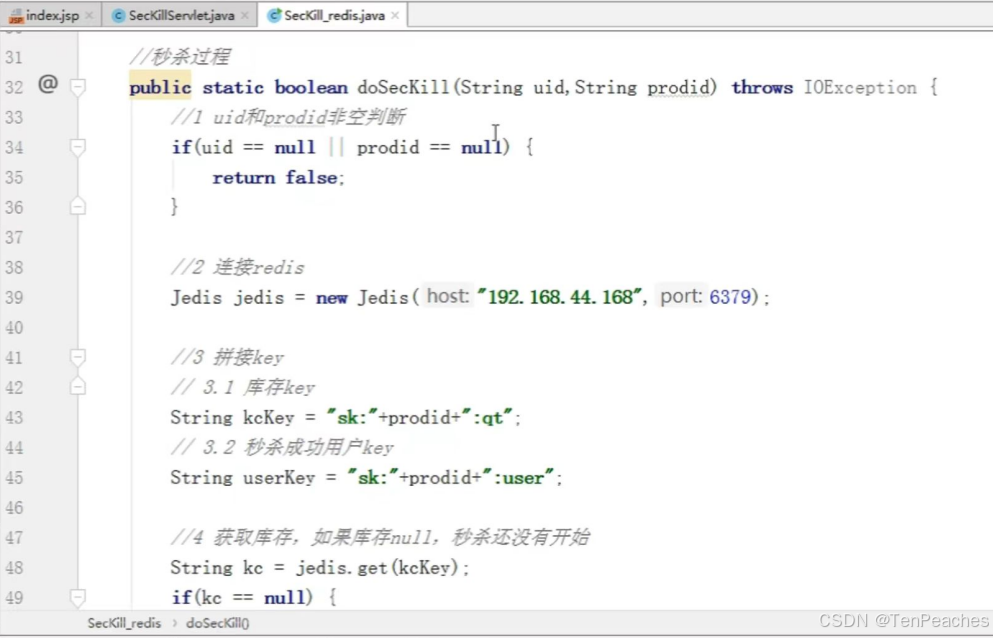Click the // 3.2 秒杀成功用户key comment
This screenshot has width=993, height=638.
click(x=282, y=447)
